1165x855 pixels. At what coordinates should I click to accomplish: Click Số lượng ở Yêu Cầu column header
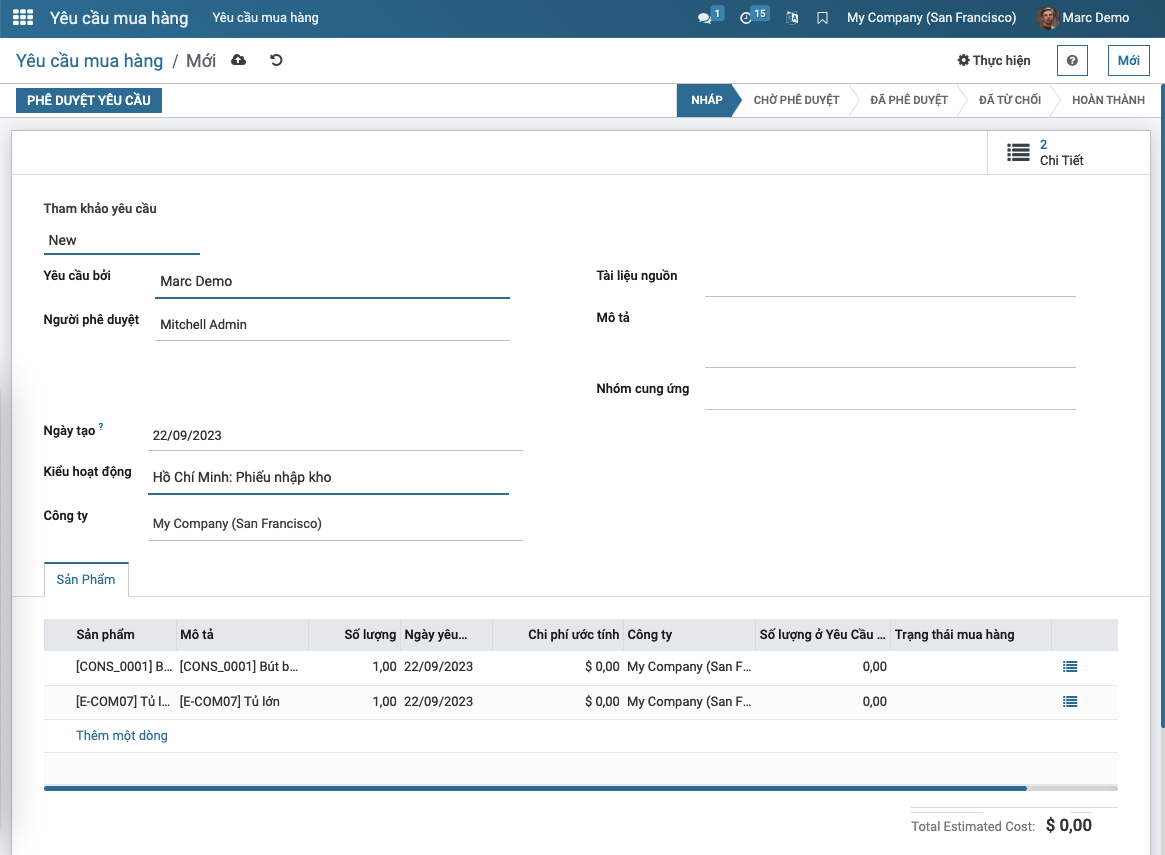coord(822,634)
